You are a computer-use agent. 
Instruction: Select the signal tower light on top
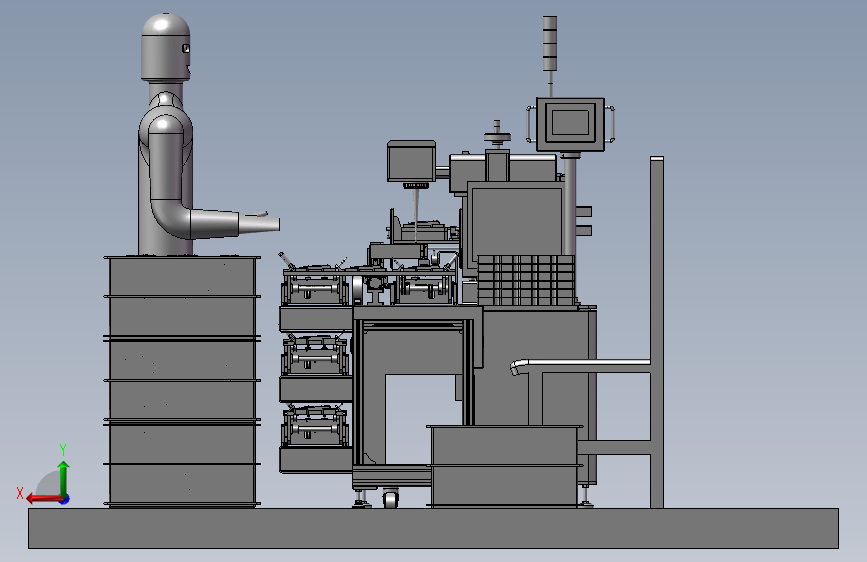click(550, 43)
